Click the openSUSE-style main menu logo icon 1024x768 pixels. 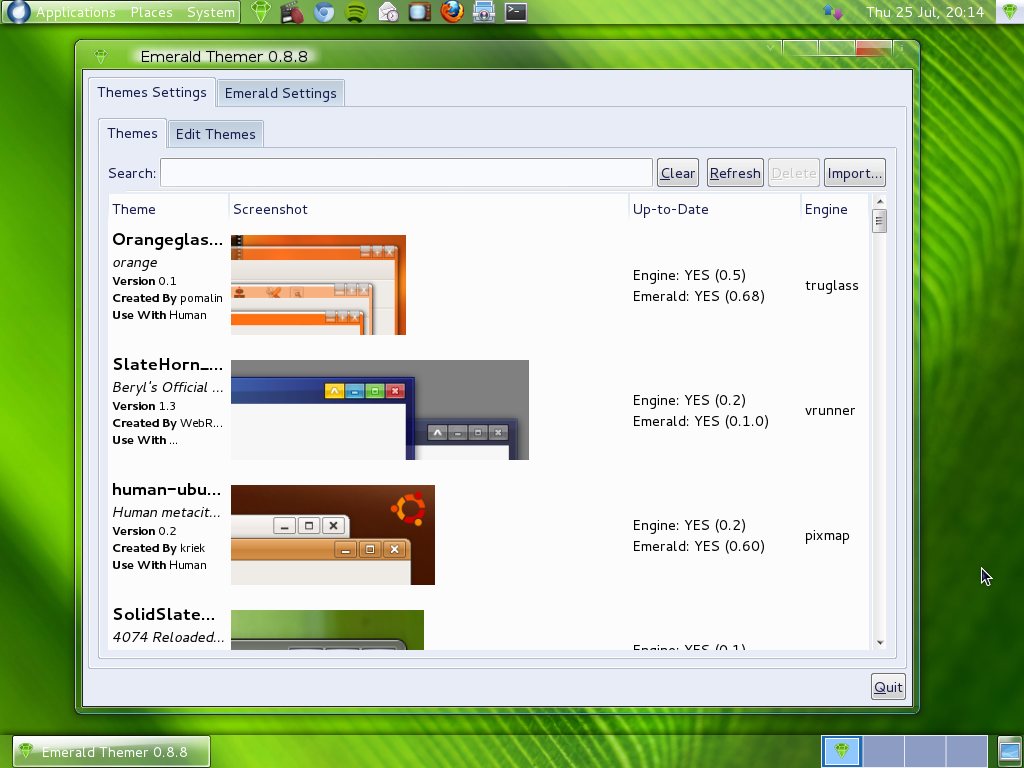(x=18, y=12)
